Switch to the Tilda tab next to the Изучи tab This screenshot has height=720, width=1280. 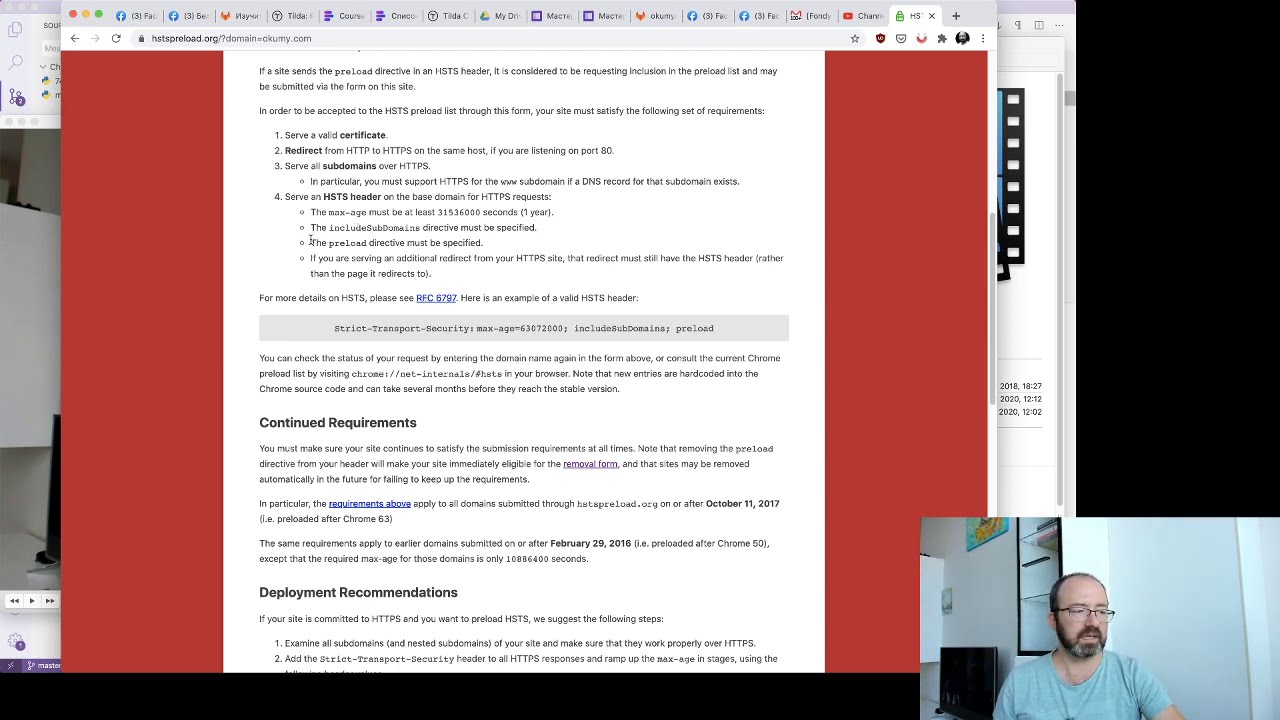point(291,16)
